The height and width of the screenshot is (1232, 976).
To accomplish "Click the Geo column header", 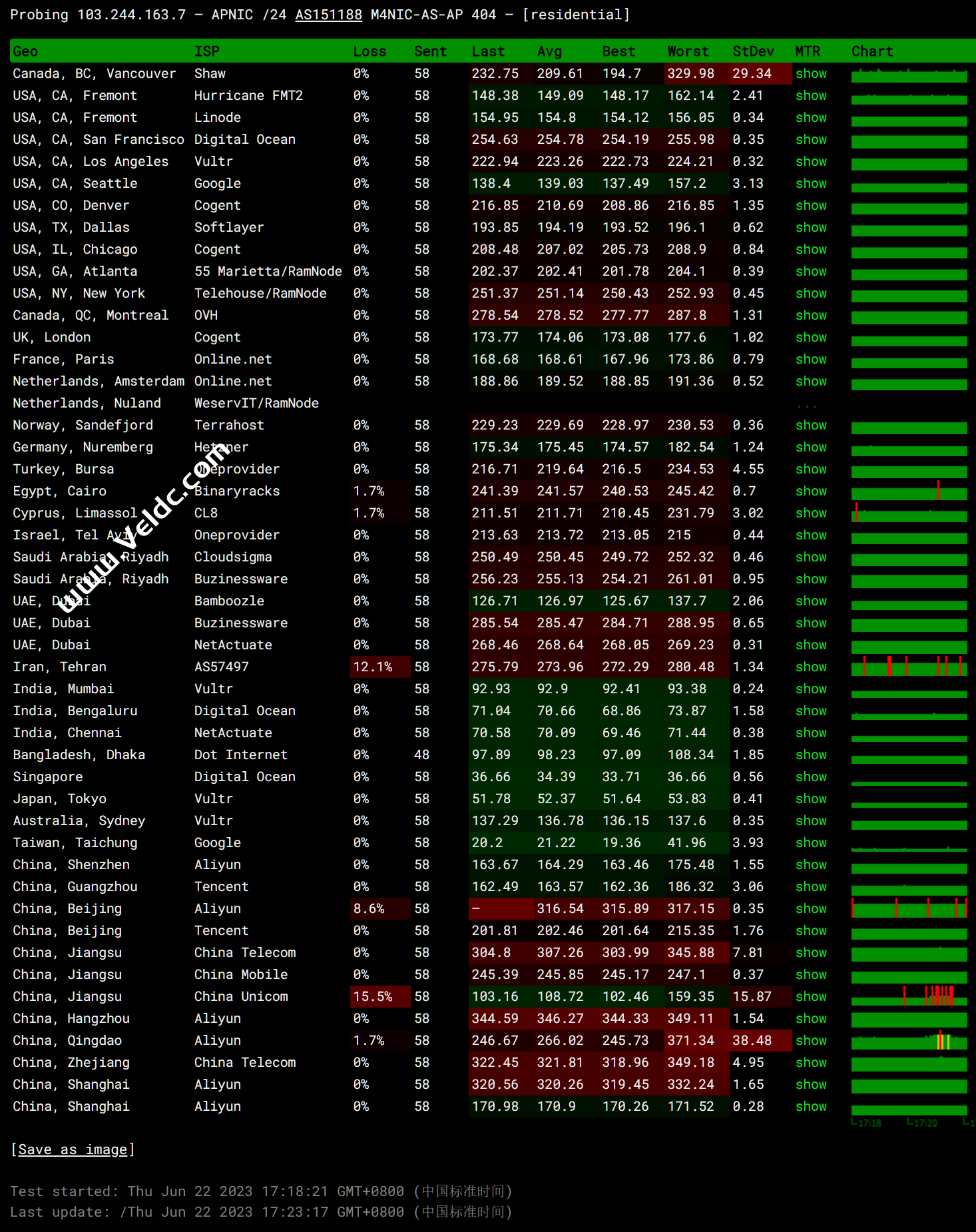I will (x=25, y=51).
